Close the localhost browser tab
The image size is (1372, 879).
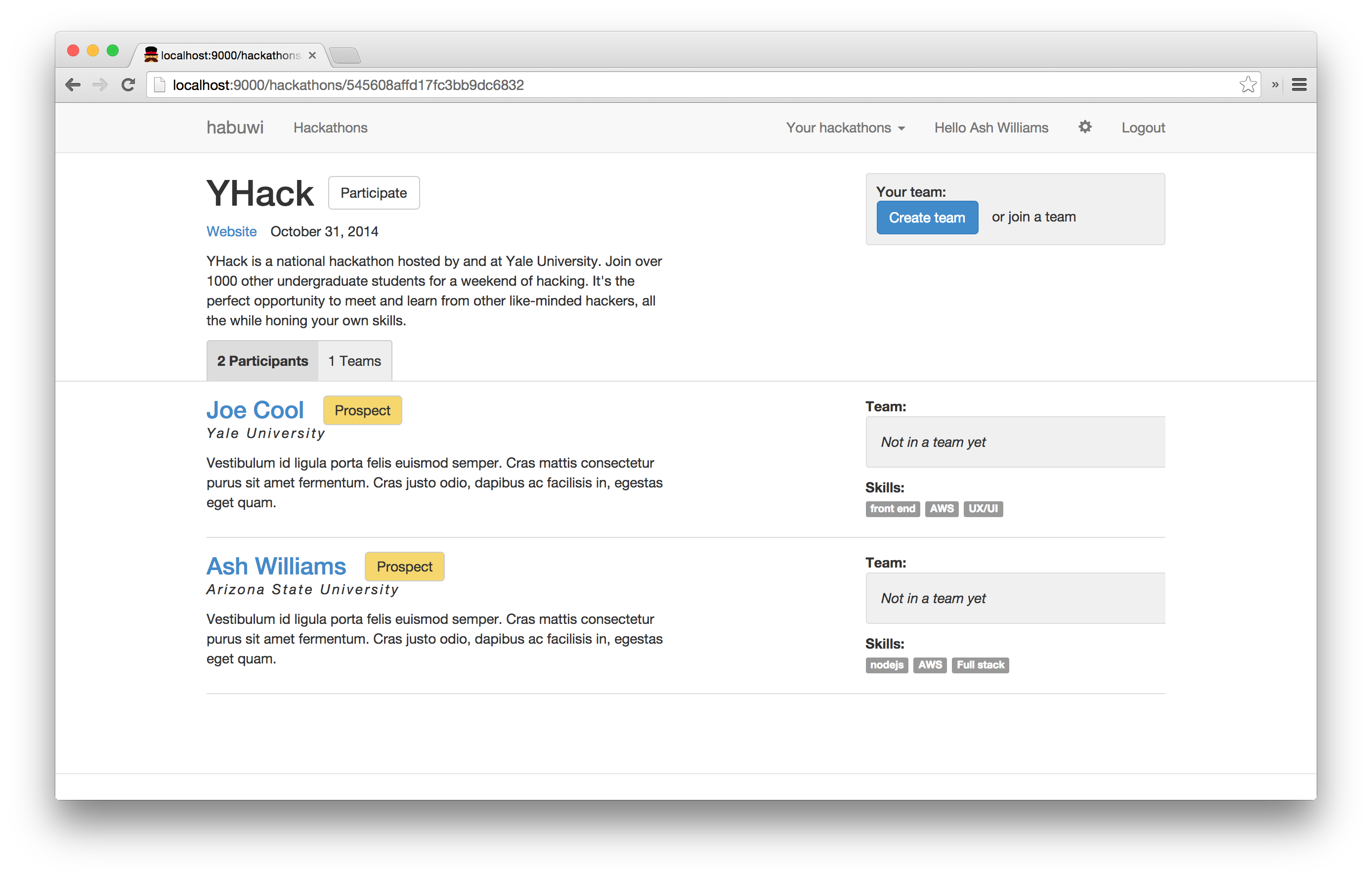[312, 55]
